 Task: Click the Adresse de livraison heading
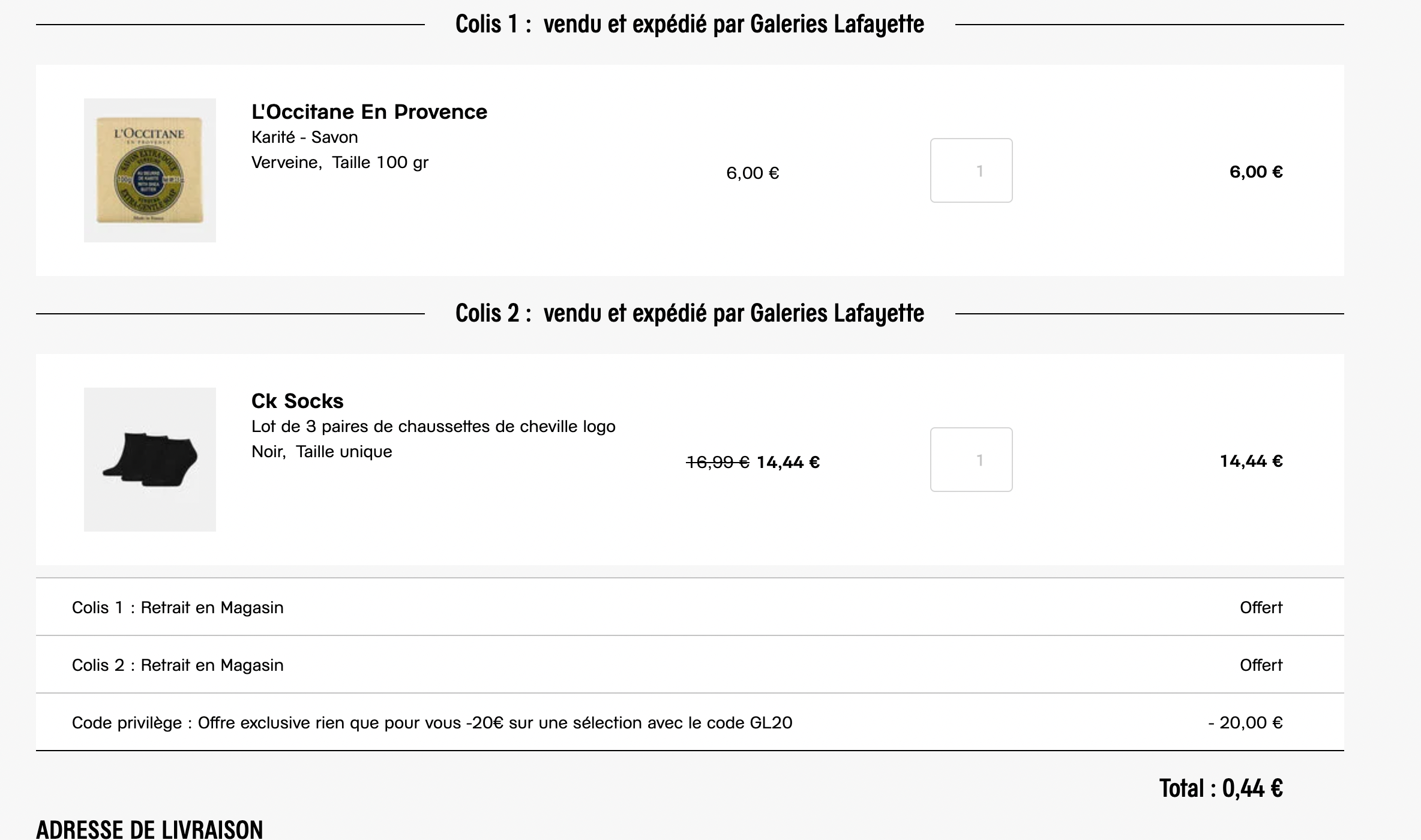click(149, 829)
